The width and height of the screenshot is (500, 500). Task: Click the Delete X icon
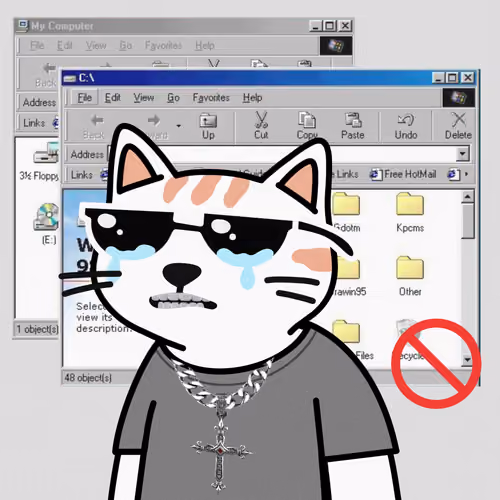[459, 120]
